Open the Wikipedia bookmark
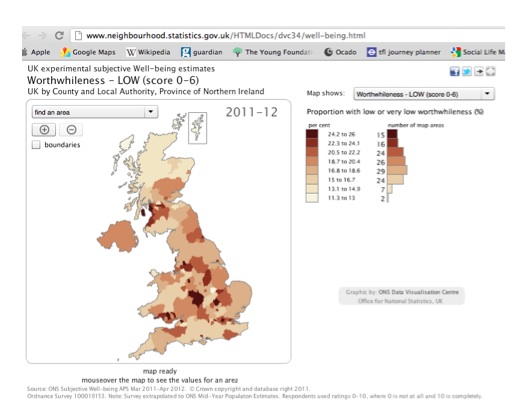Screen dimensions: 518x418 coord(148,52)
